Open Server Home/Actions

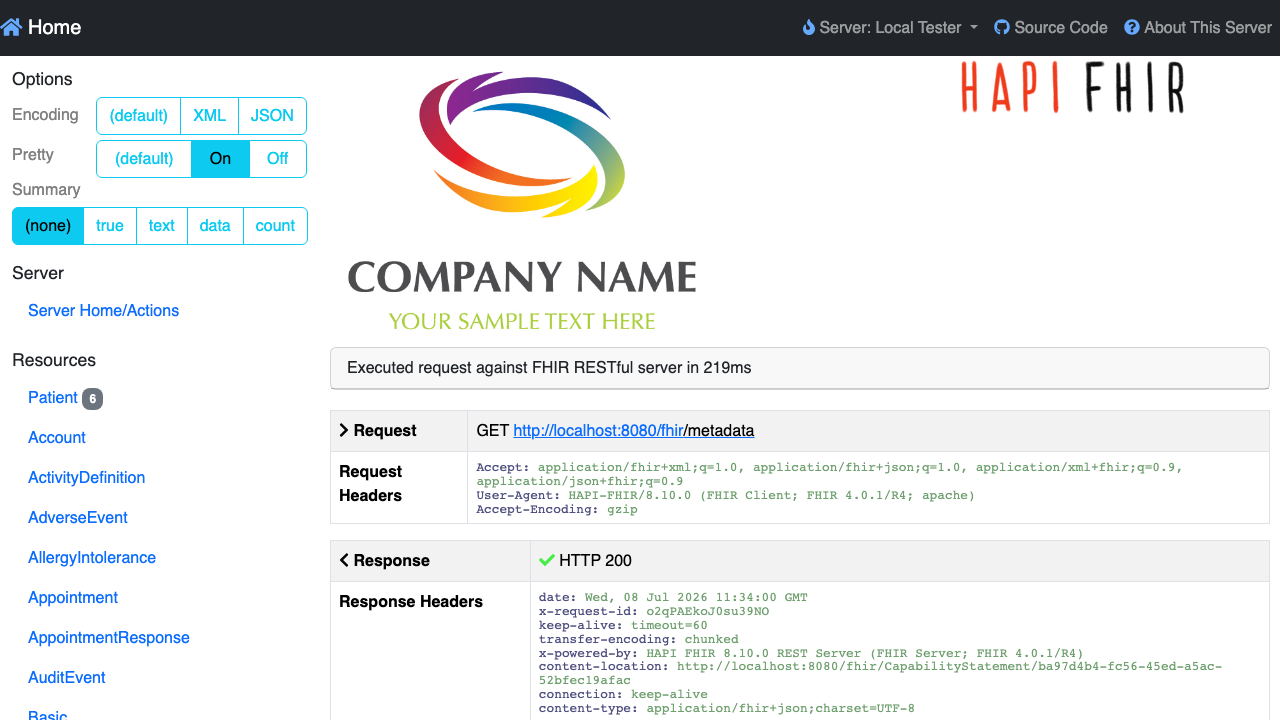(x=103, y=310)
